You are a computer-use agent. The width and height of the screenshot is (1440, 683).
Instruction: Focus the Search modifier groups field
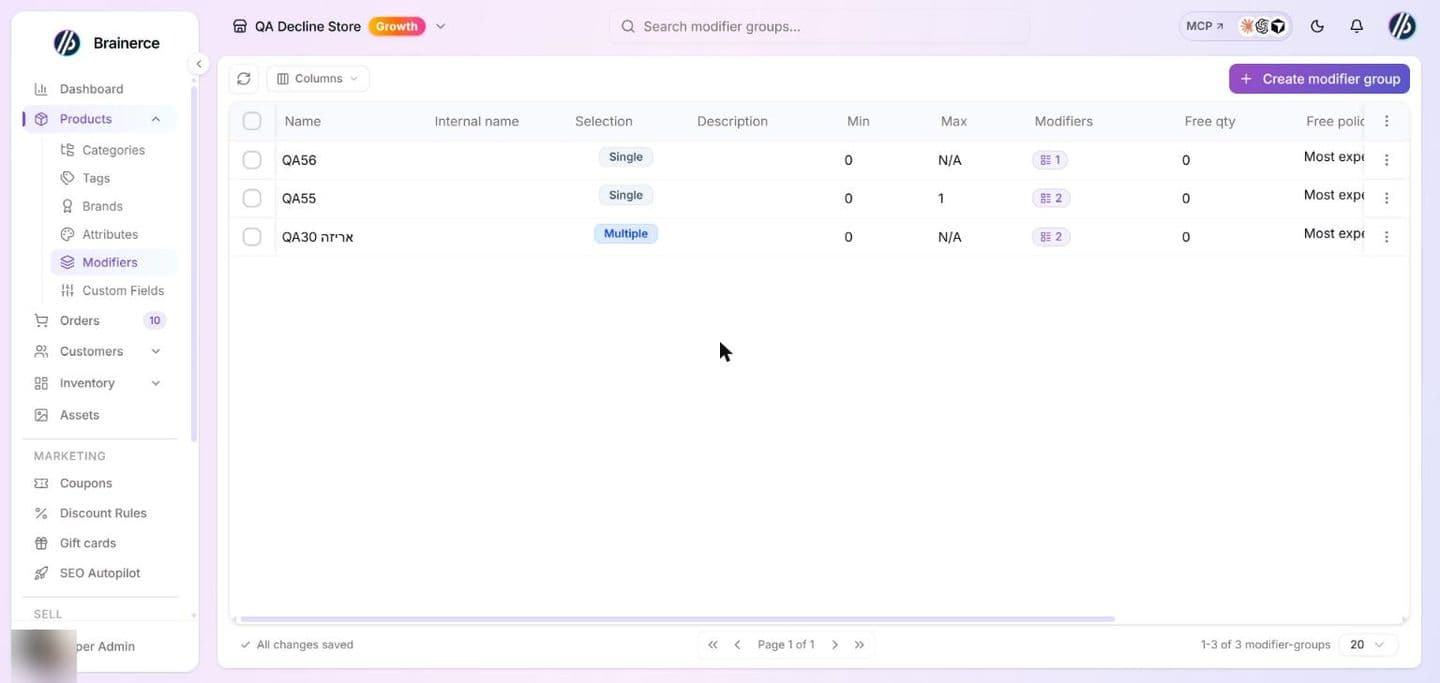click(819, 27)
